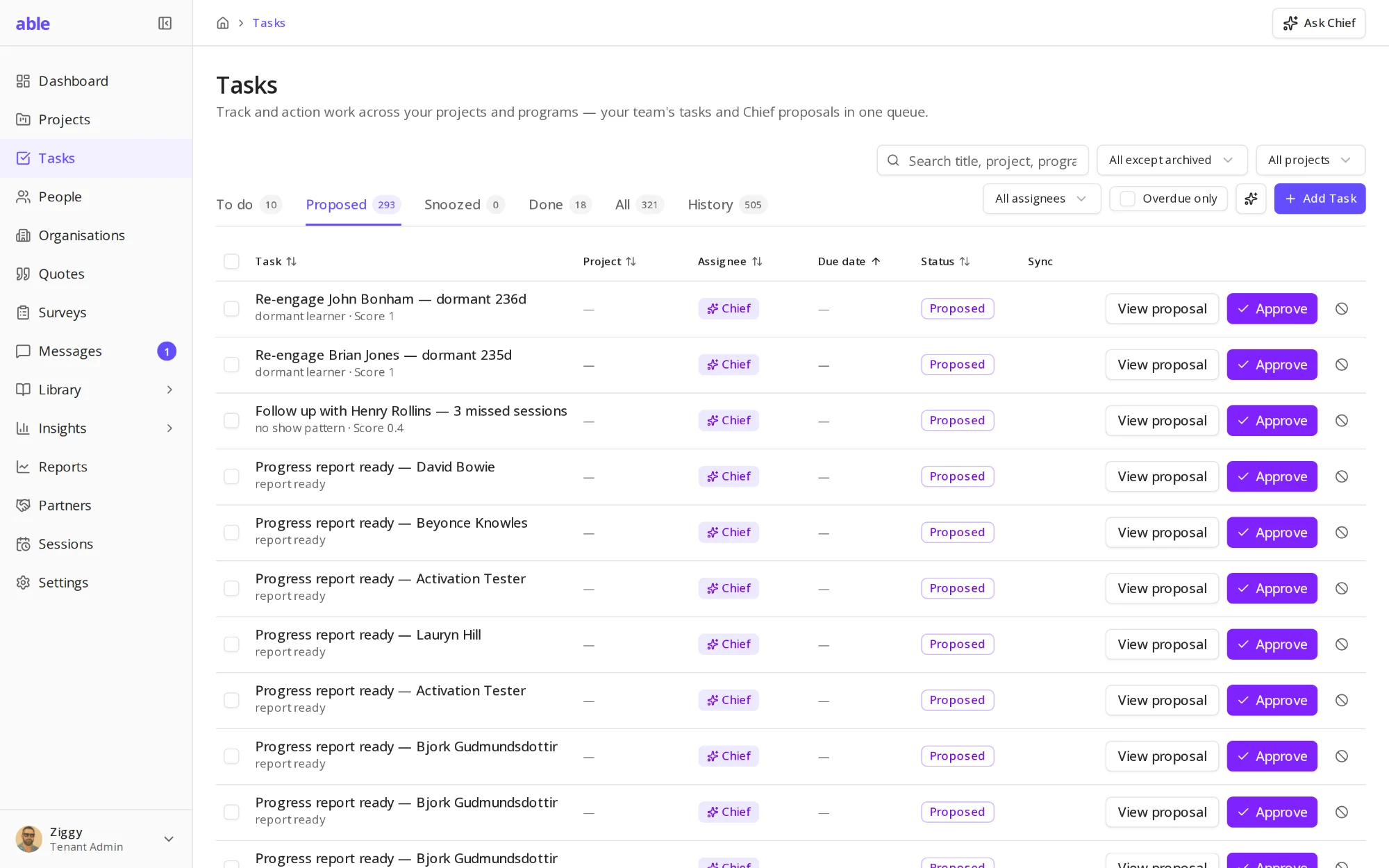
Task: Open Messages in the sidebar
Action: [x=96, y=351]
